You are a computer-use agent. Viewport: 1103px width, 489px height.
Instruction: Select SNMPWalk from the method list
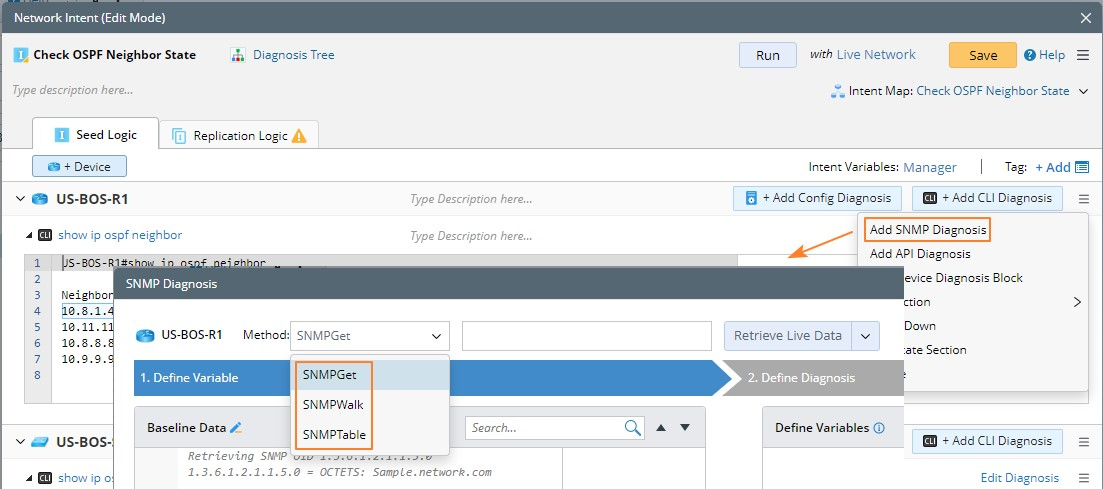point(333,405)
